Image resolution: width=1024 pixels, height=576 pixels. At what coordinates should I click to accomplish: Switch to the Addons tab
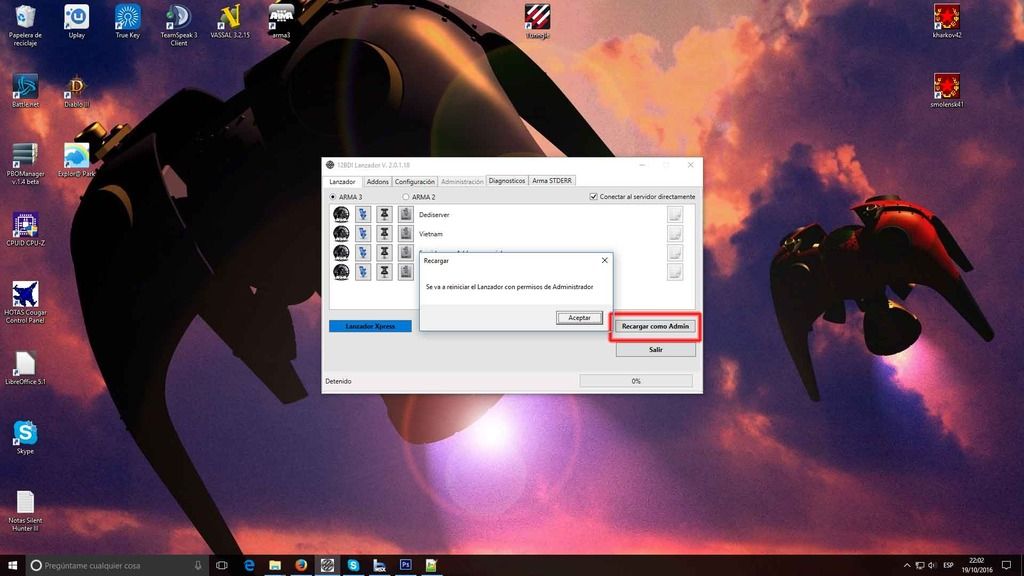377,182
